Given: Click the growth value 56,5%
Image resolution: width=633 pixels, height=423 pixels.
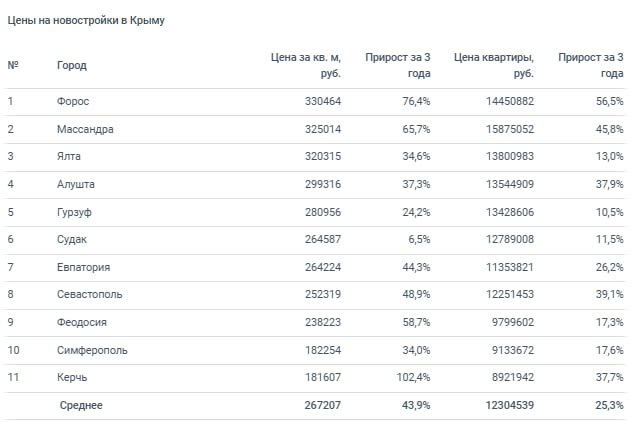Looking at the screenshot, I should [610, 101].
